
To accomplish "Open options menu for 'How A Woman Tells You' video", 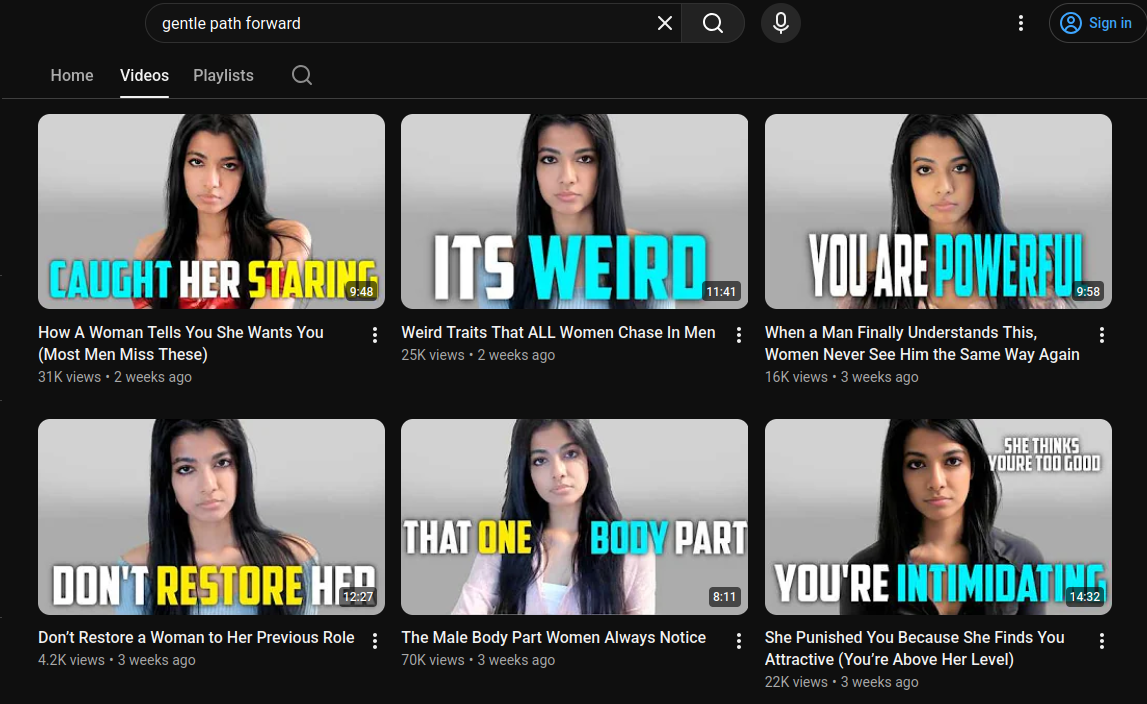I will pos(375,335).
